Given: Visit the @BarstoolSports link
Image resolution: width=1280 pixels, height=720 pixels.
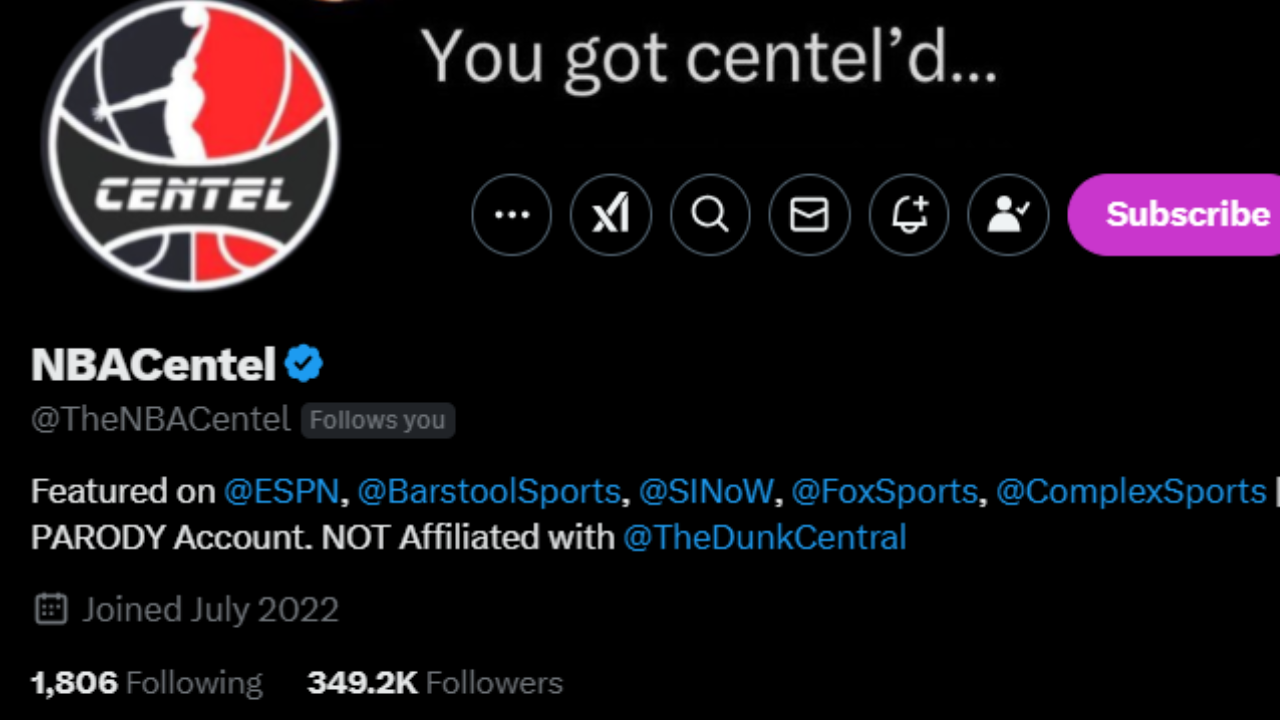Looking at the screenshot, I should pos(489,491).
